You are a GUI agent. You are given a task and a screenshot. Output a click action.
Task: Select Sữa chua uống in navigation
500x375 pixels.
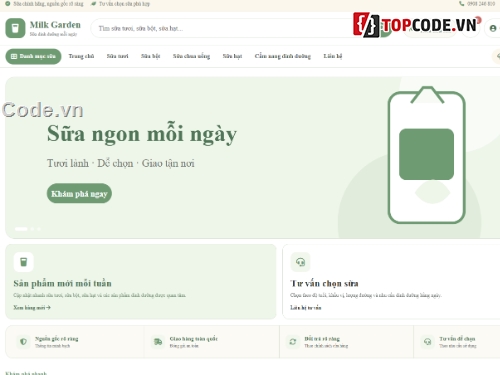191,56
